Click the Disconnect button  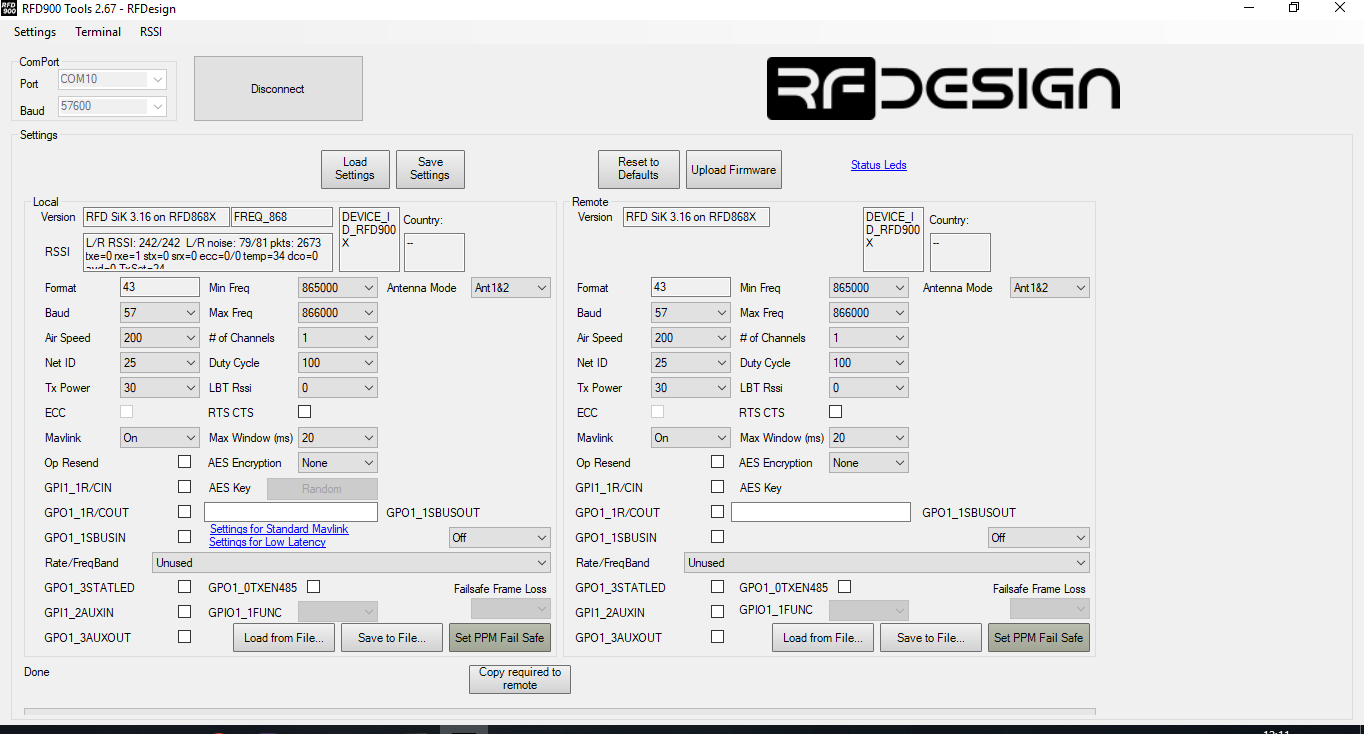pyautogui.click(x=277, y=88)
